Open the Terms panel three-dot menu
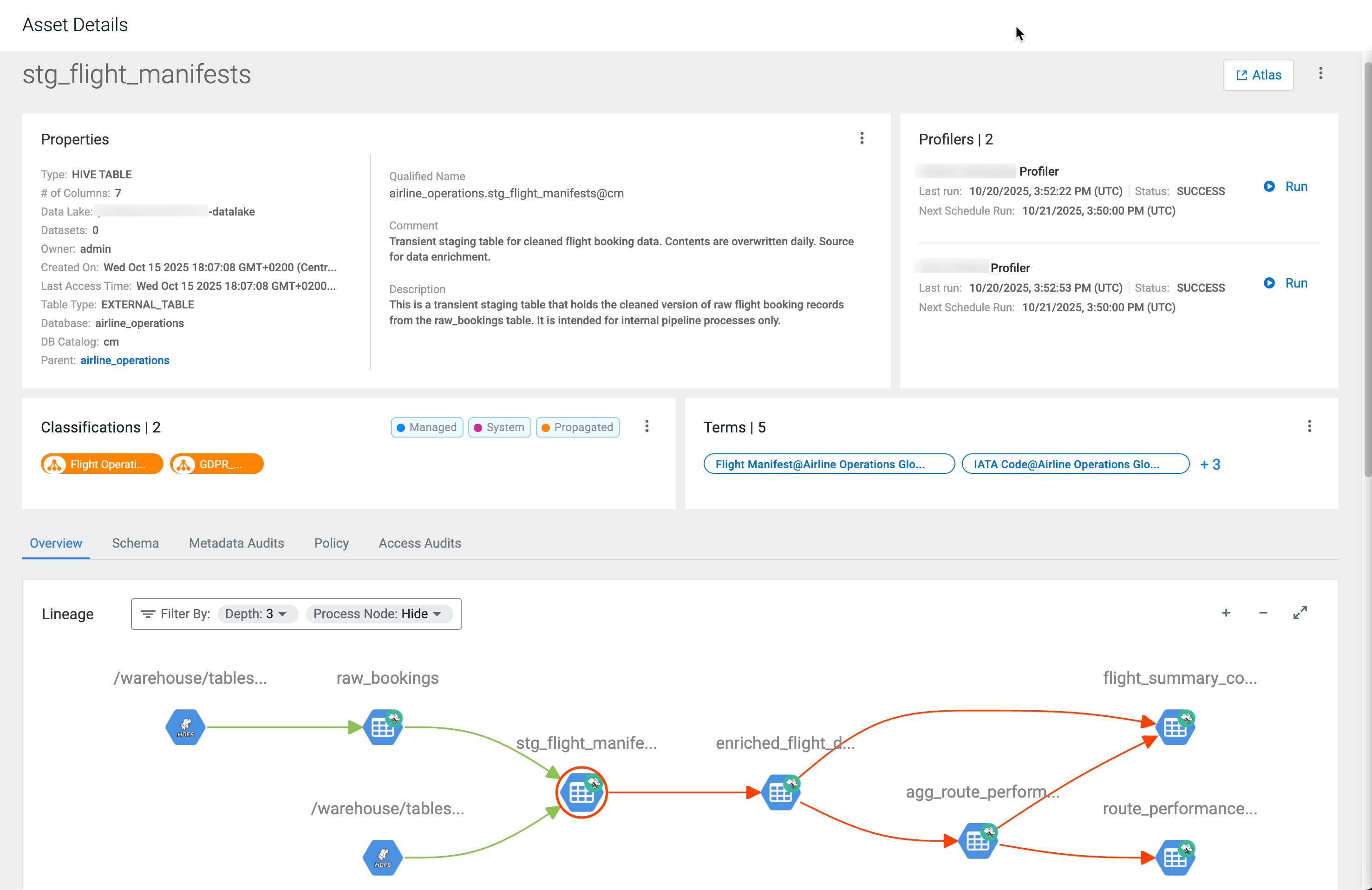The image size is (1372, 890). pos(1309,426)
